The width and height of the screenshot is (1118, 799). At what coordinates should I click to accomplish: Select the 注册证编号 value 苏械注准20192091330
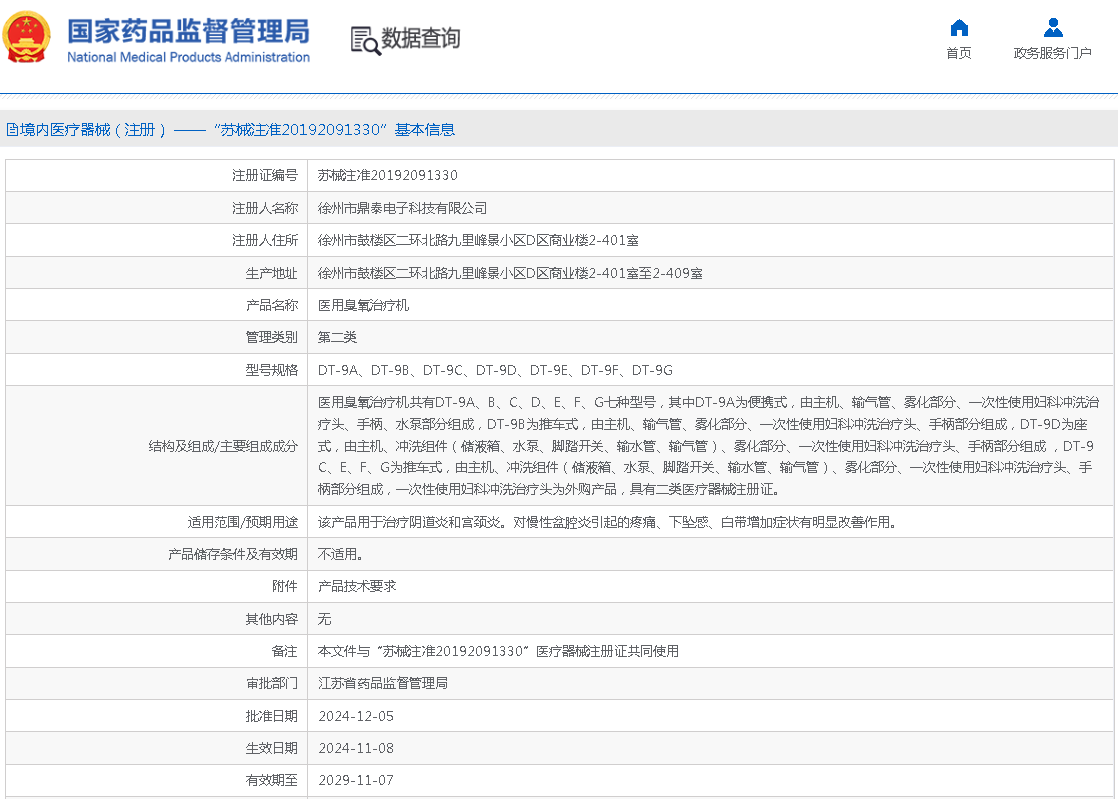tap(388, 175)
